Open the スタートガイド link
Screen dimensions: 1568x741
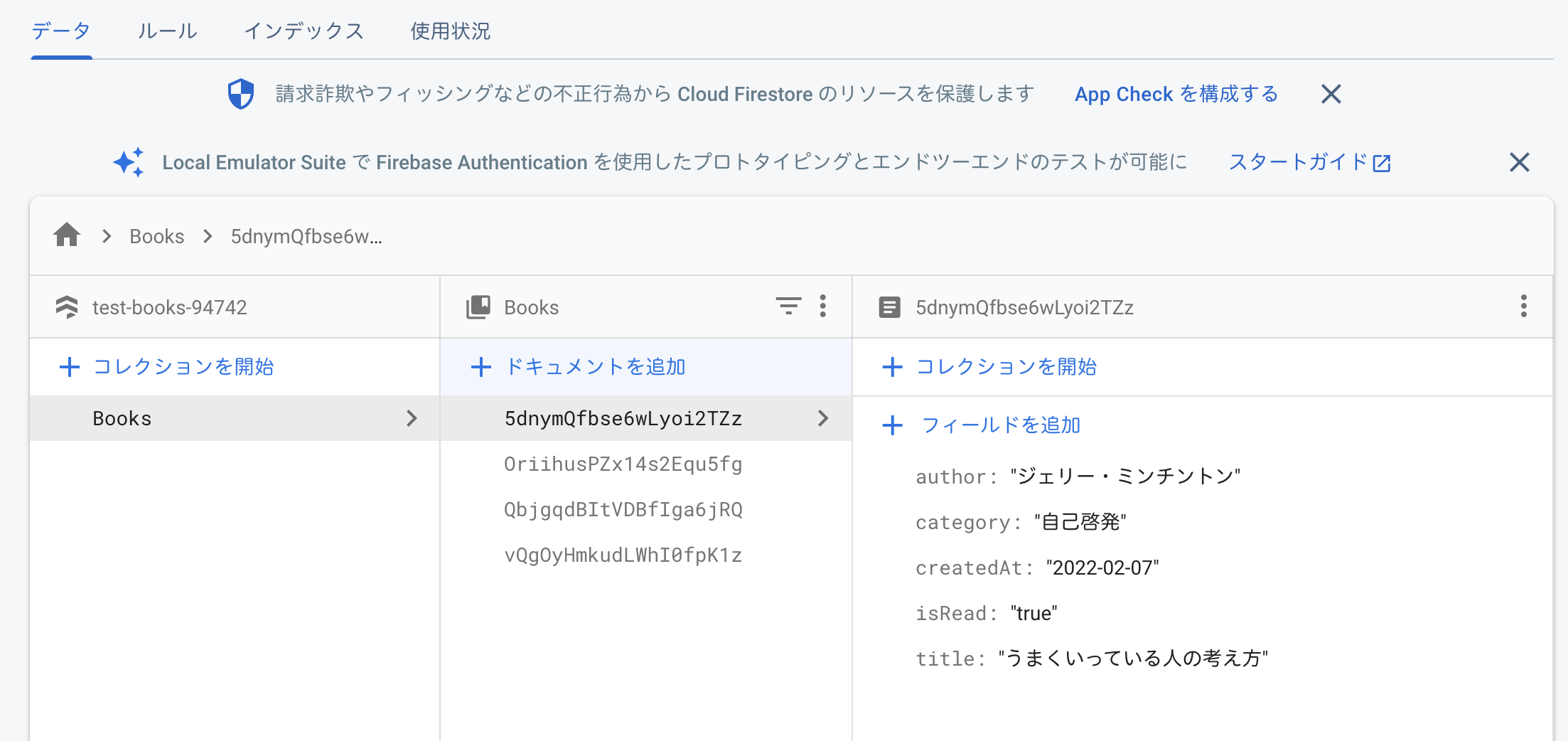(x=1309, y=162)
